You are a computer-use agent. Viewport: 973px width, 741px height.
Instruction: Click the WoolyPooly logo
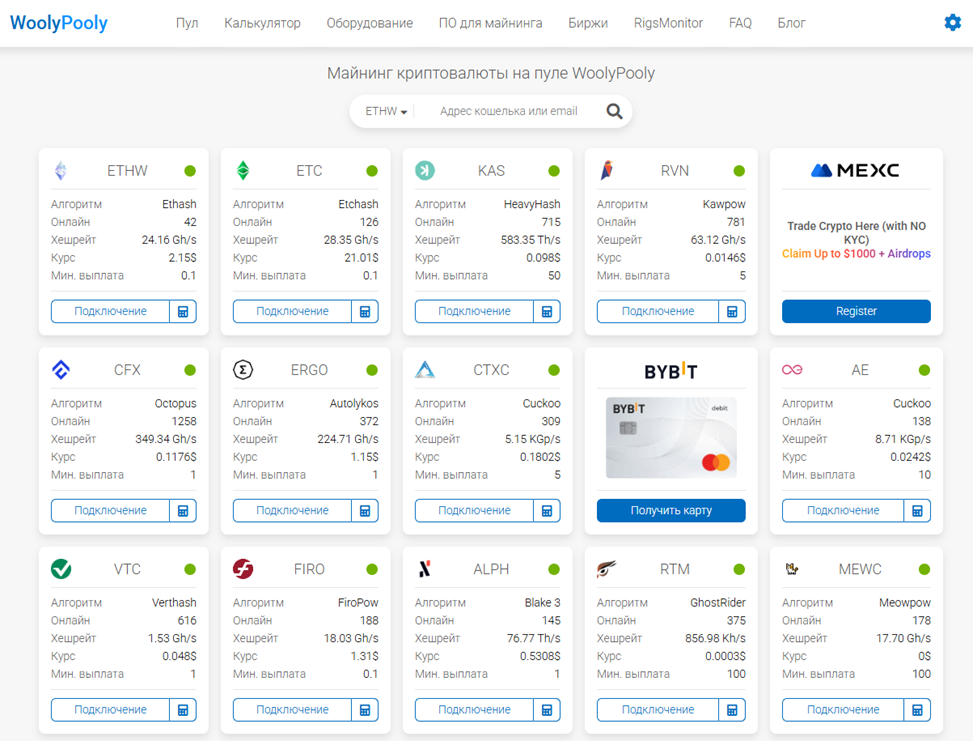pos(59,23)
